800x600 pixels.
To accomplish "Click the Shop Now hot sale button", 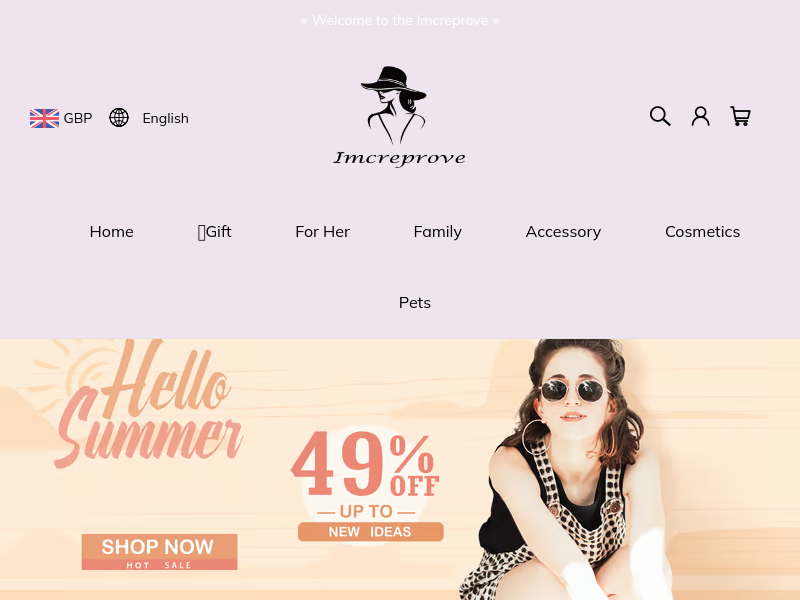I will tap(159, 552).
